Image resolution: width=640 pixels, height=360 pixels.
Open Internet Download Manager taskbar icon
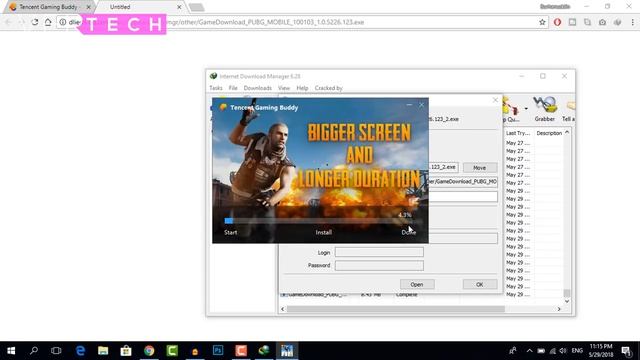click(264, 351)
